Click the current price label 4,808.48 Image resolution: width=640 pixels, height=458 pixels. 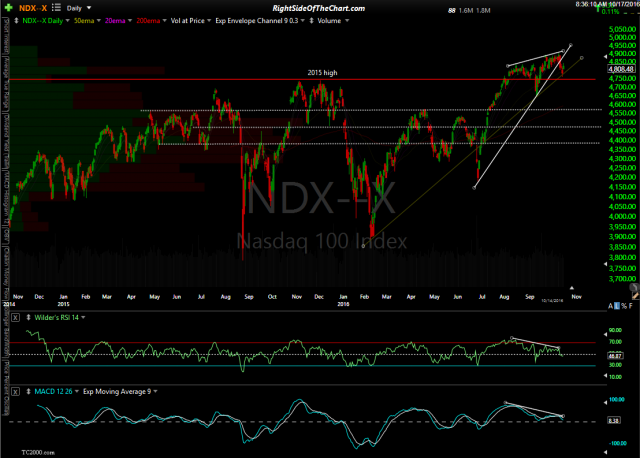(x=621, y=69)
